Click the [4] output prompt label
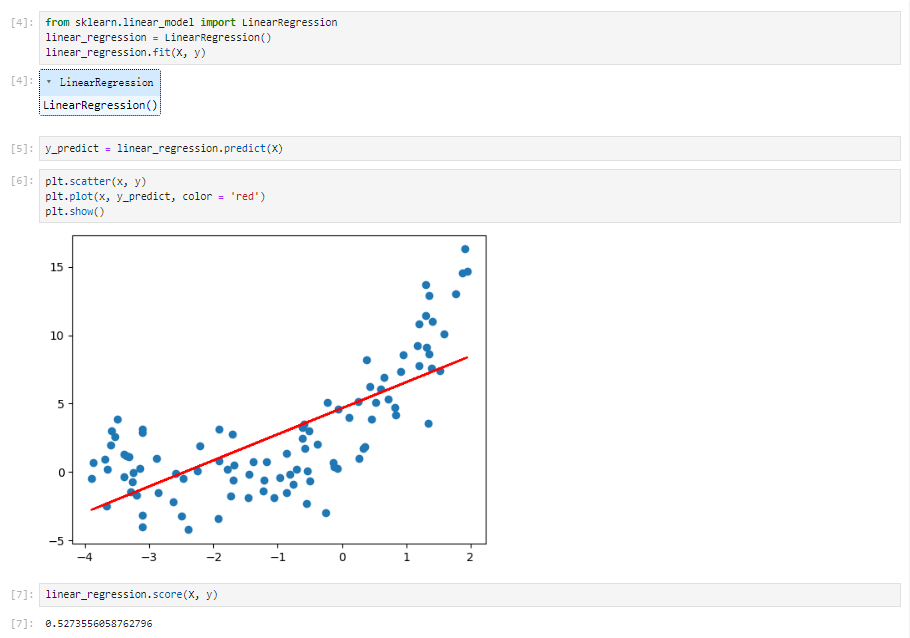 click(x=22, y=81)
